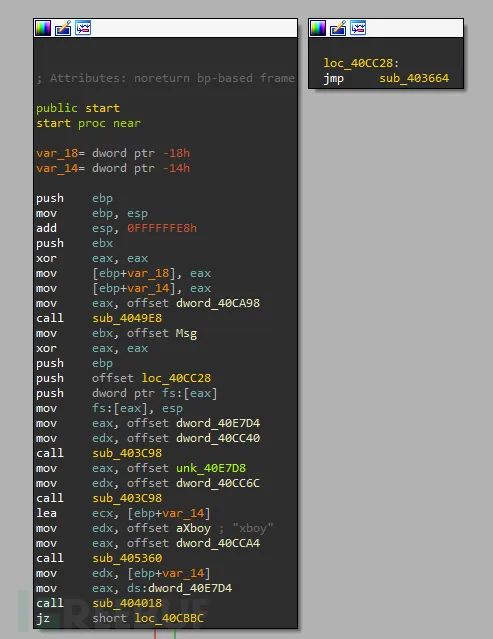Click the sub_404018 call target
Image resolution: width=493 pixels, height=639 pixels.
[x=127, y=603]
